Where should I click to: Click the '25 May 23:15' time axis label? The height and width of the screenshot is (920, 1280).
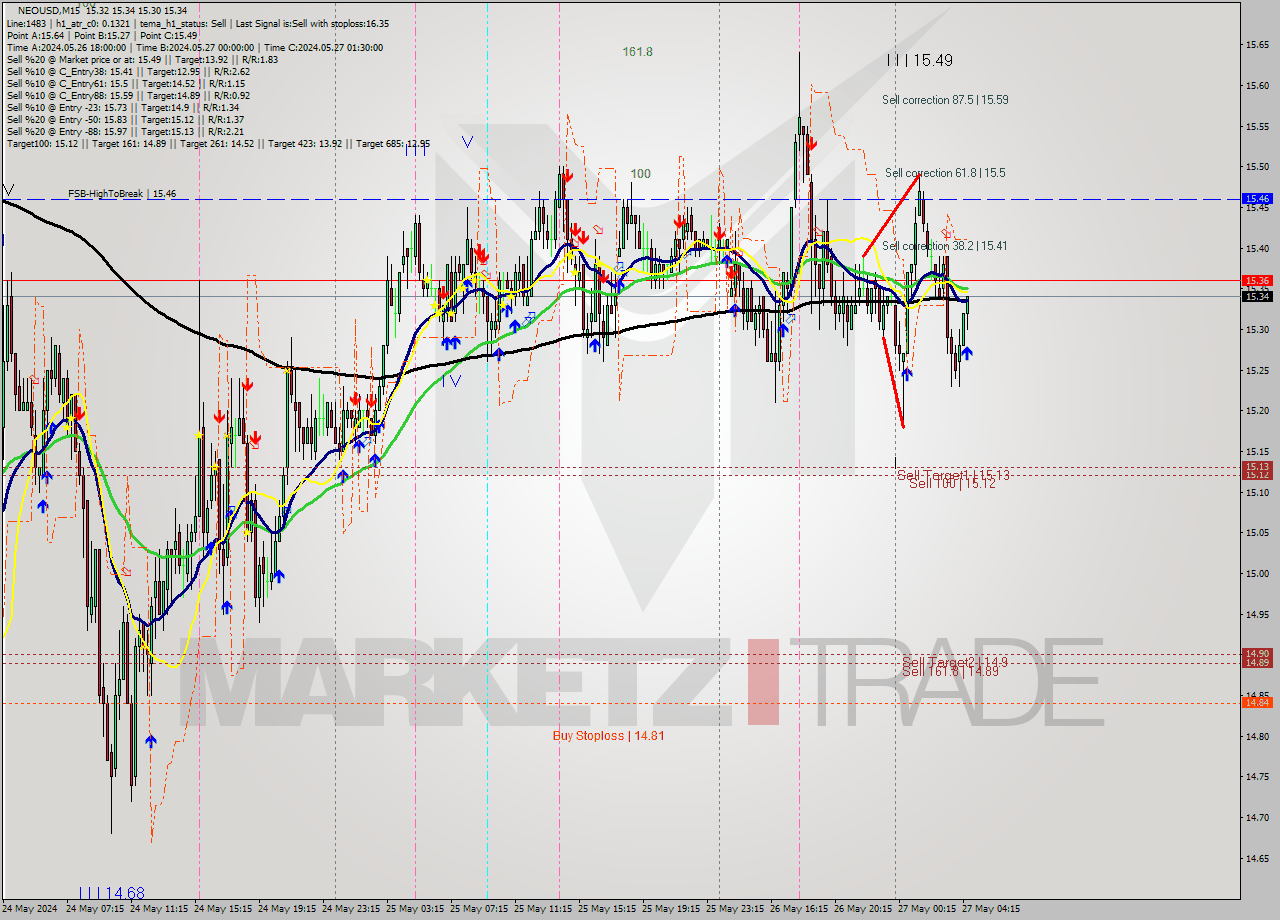[x=735, y=909]
